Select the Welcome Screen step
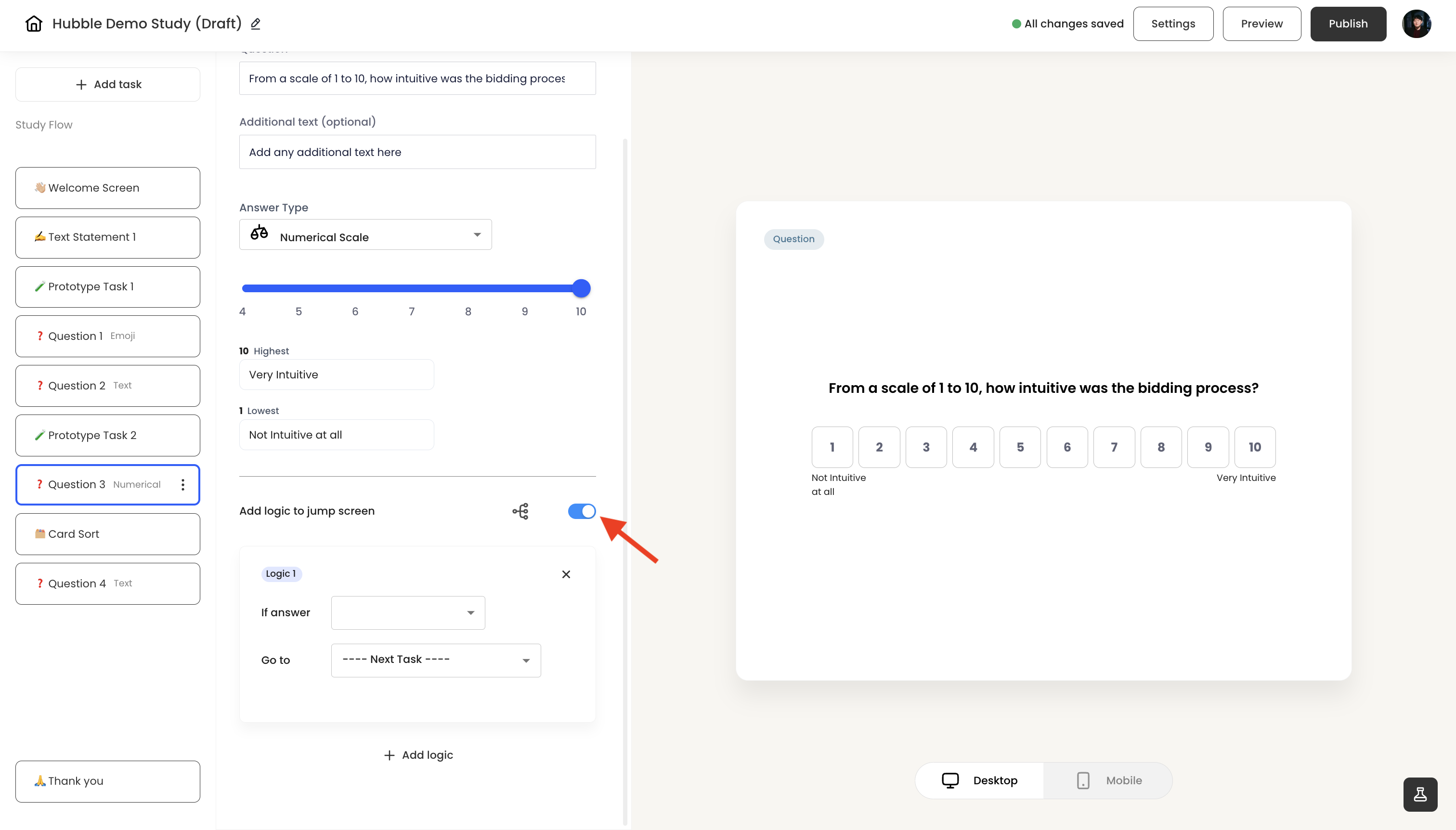 click(108, 188)
